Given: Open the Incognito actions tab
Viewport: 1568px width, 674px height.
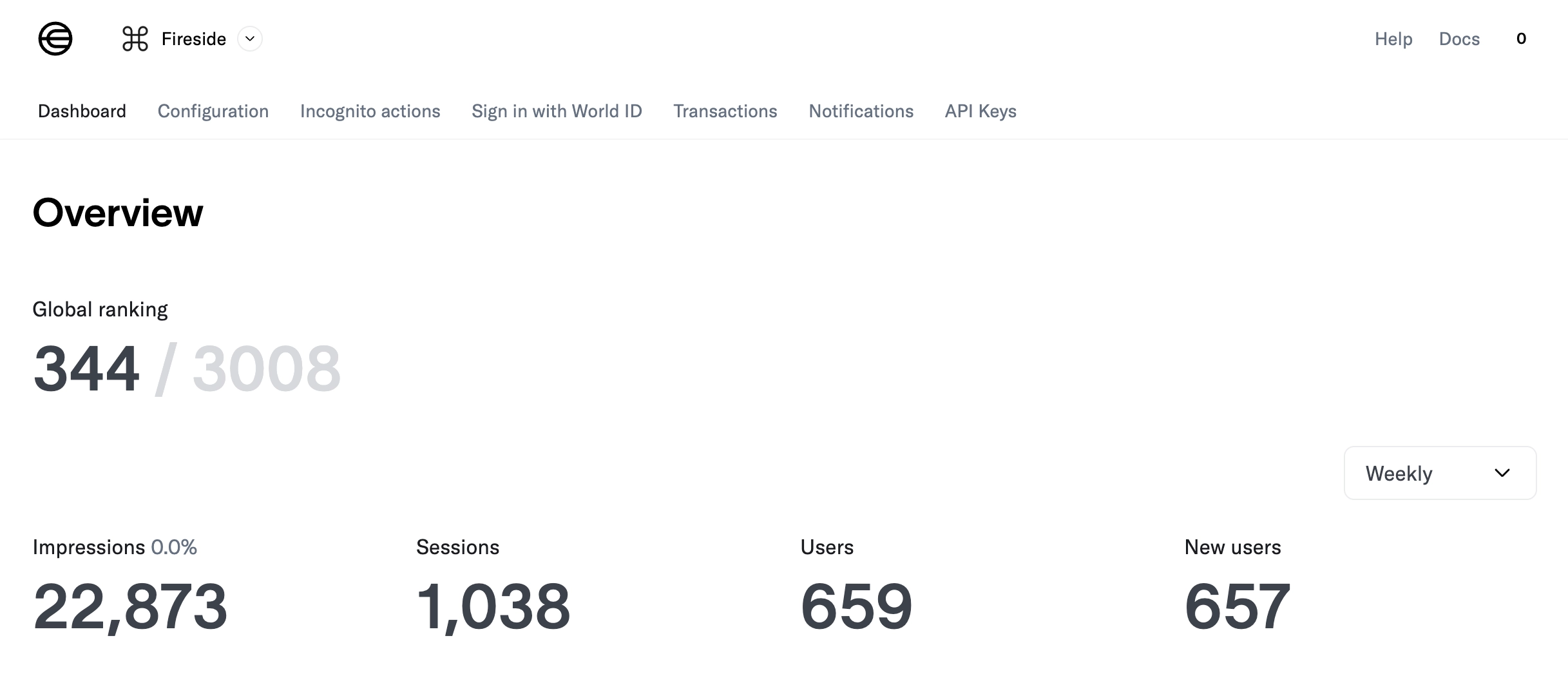Looking at the screenshot, I should (370, 111).
